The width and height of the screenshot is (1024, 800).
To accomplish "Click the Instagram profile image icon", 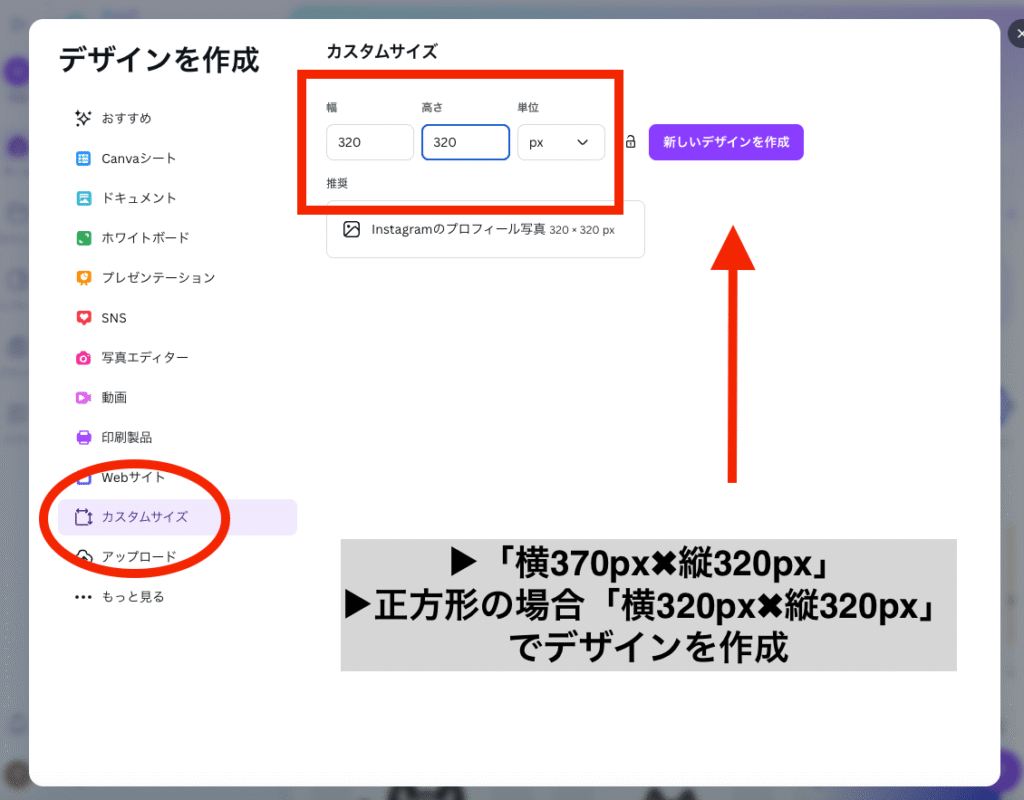I will coord(351,229).
